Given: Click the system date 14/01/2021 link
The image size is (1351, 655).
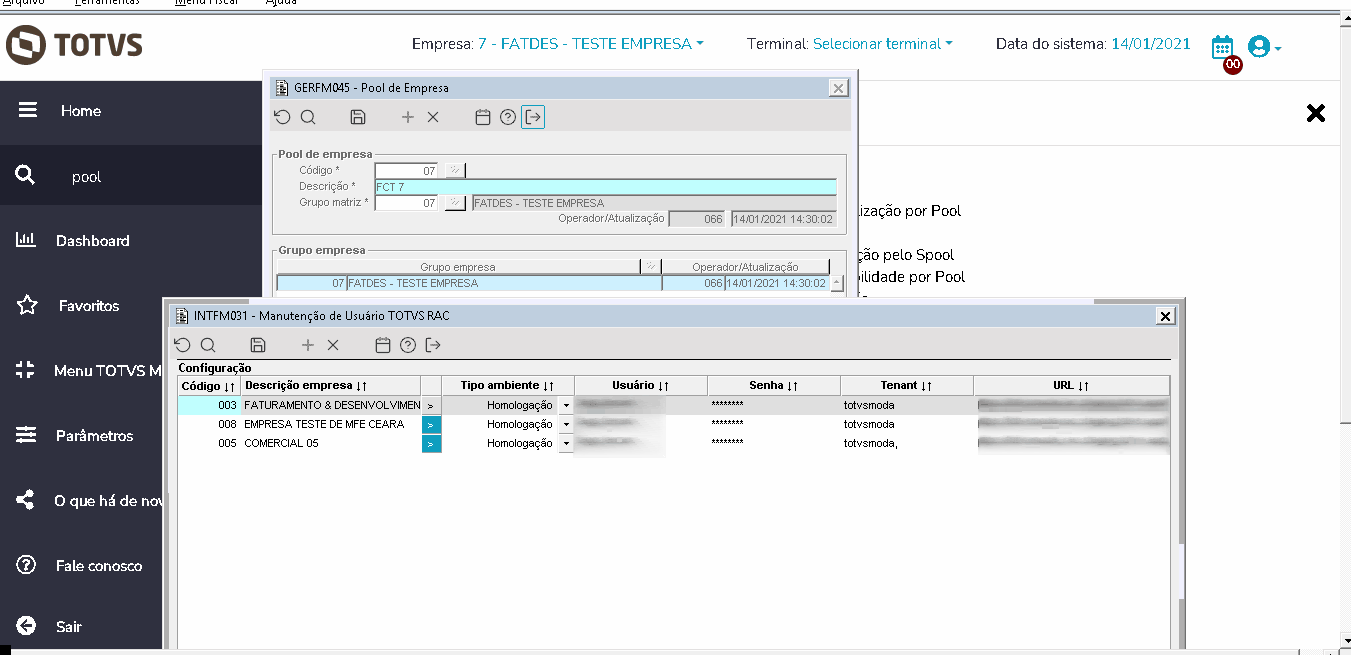Looking at the screenshot, I should (x=1151, y=44).
